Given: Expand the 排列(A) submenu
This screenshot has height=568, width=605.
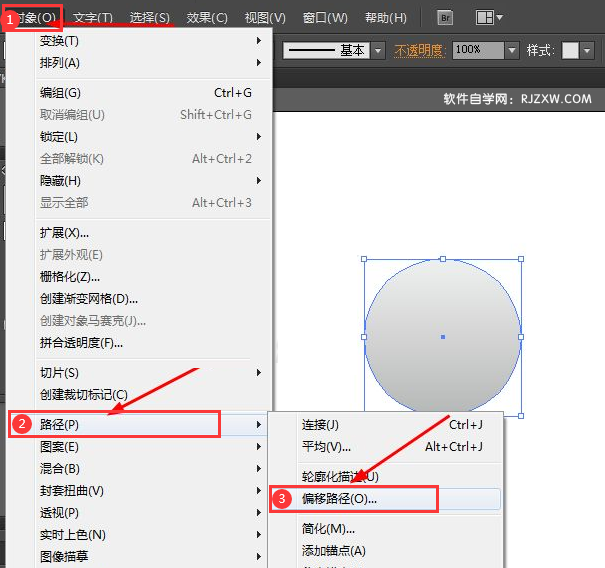Looking at the screenshot, I should click(152, 63).
